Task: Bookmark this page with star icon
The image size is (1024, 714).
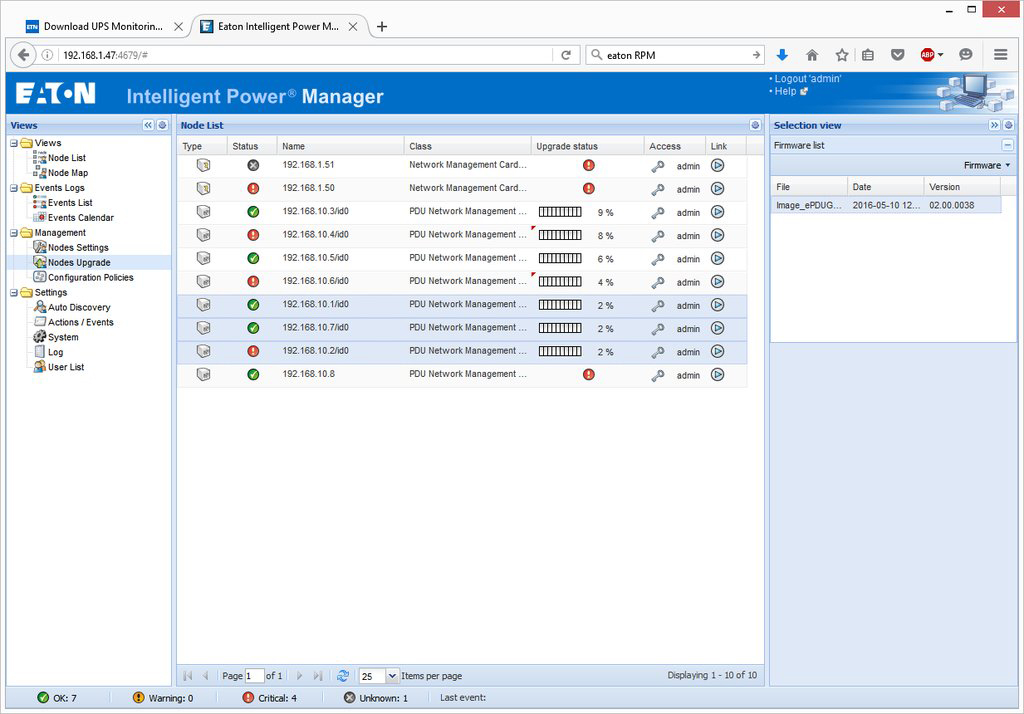Action: coord(842,55)
